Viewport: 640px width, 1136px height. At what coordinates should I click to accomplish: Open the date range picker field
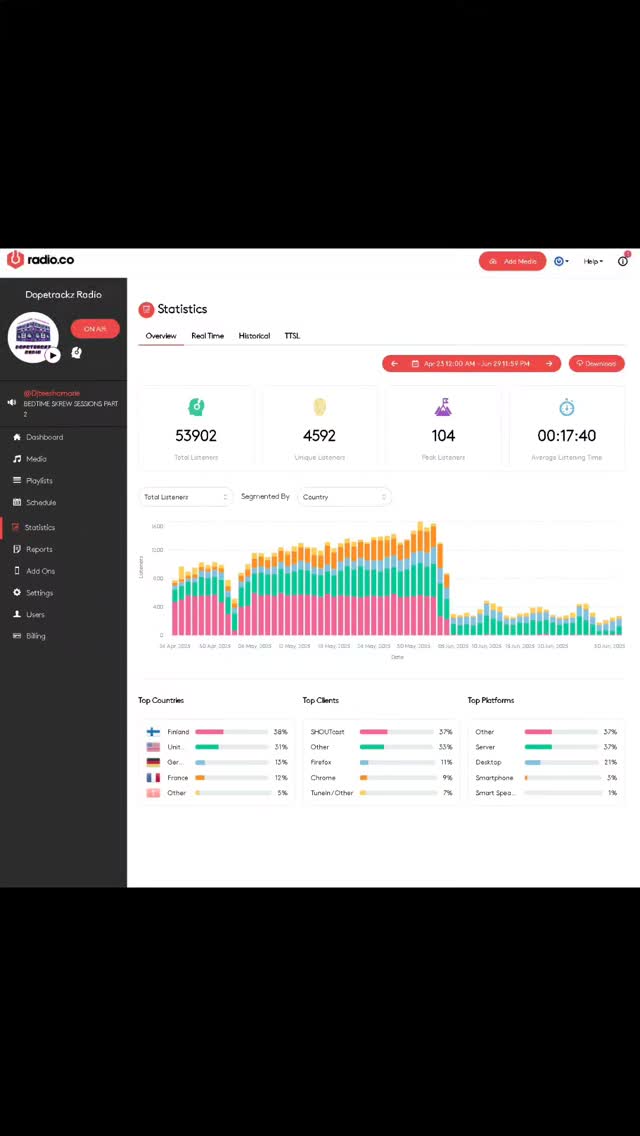click(x=471, y=364)
